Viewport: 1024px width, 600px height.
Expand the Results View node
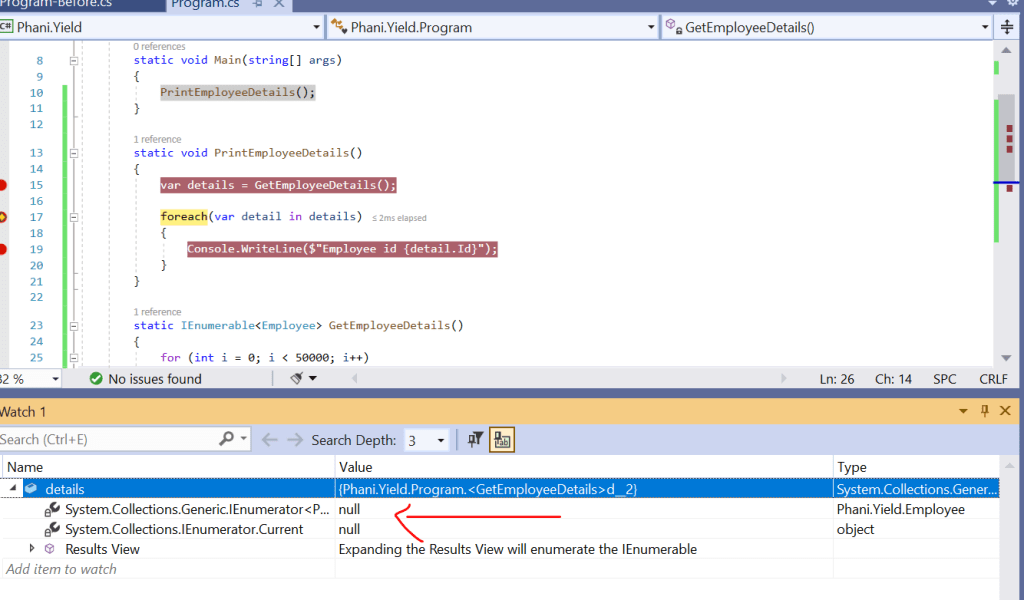32,549
